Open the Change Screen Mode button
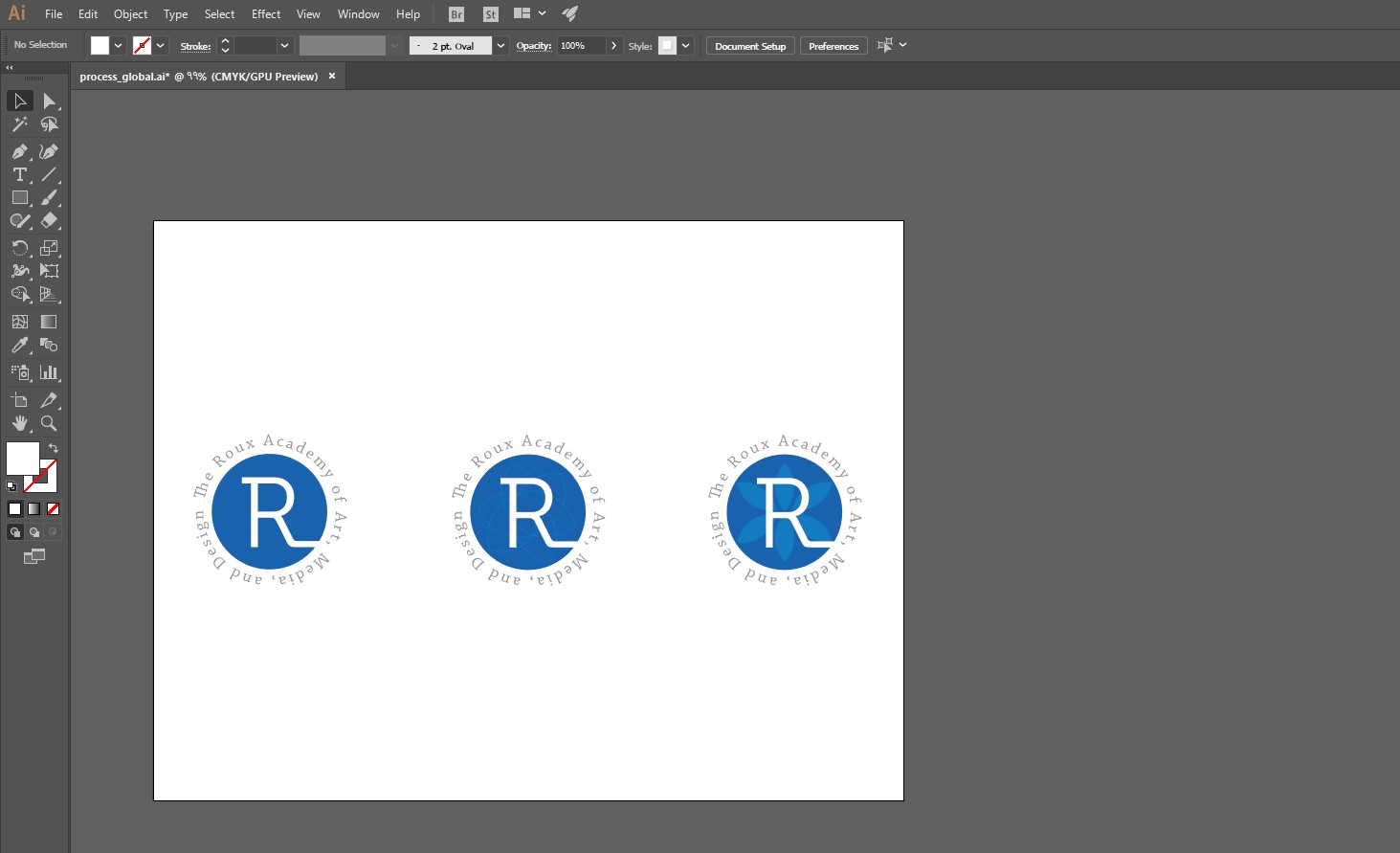Screen dimensions: 1400x853 (34, 556)
